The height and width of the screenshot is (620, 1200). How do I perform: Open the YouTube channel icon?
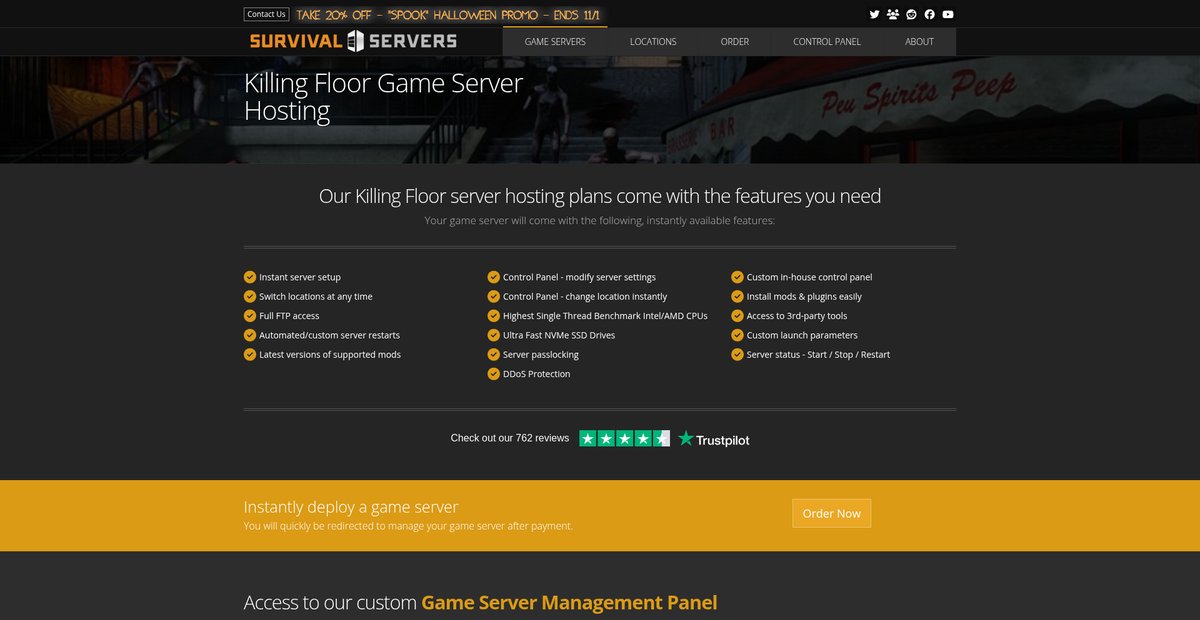tap(948, 14)
